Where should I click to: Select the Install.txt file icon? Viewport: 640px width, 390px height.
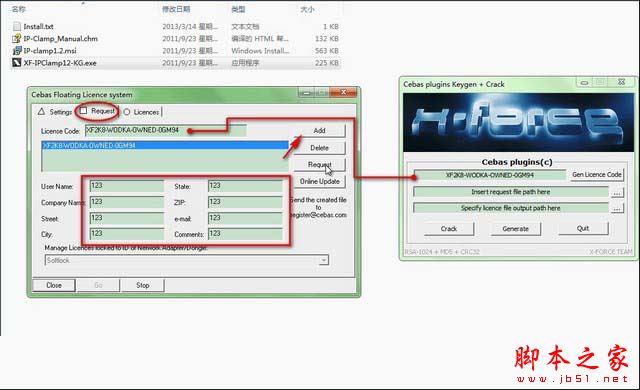pyautogui.click(x=17, y=27)
